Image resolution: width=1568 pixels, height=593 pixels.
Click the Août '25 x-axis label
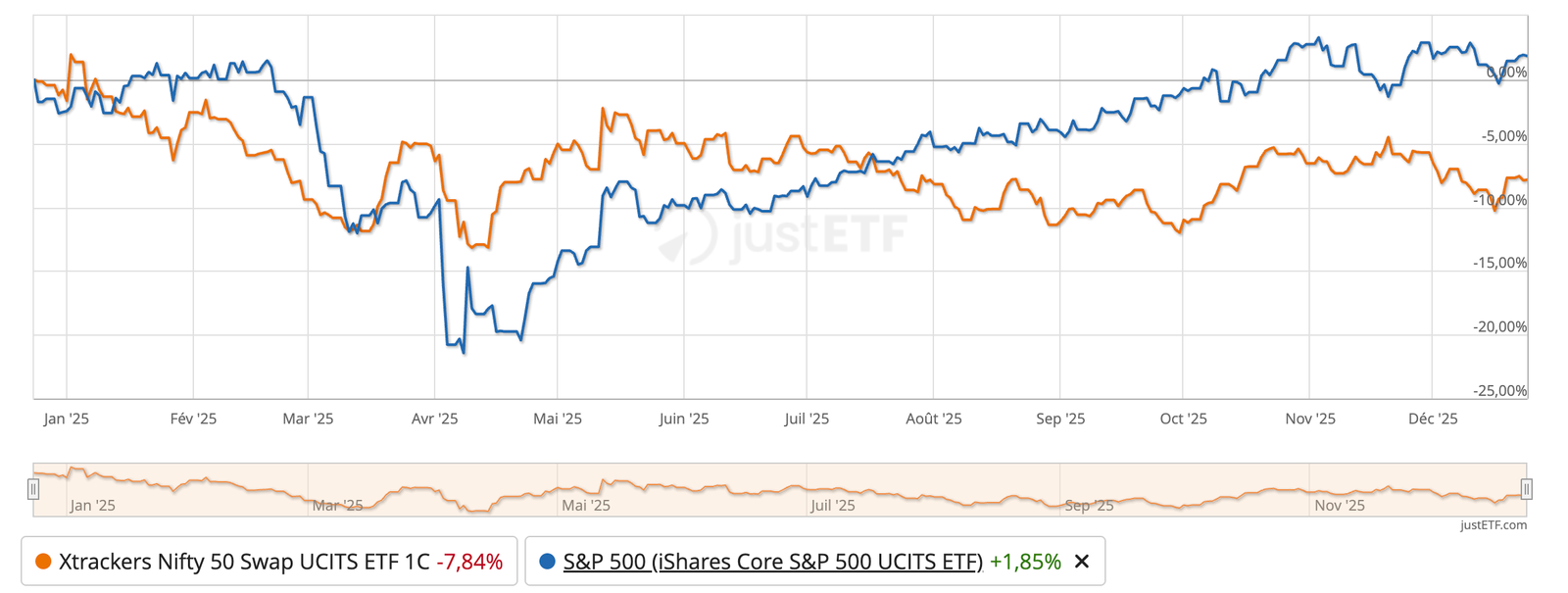tap(933, 419)
